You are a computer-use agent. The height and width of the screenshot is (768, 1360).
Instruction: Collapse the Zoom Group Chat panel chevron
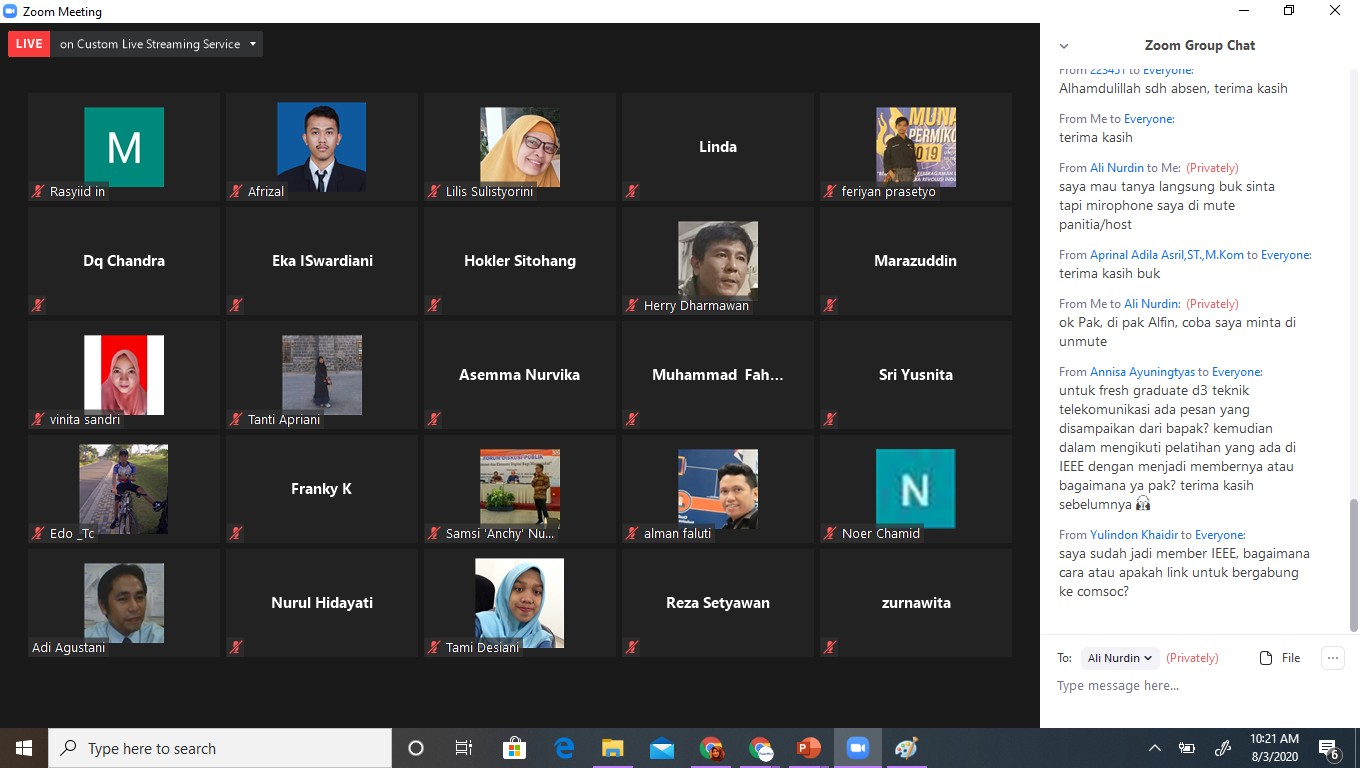coord(1064,46)
